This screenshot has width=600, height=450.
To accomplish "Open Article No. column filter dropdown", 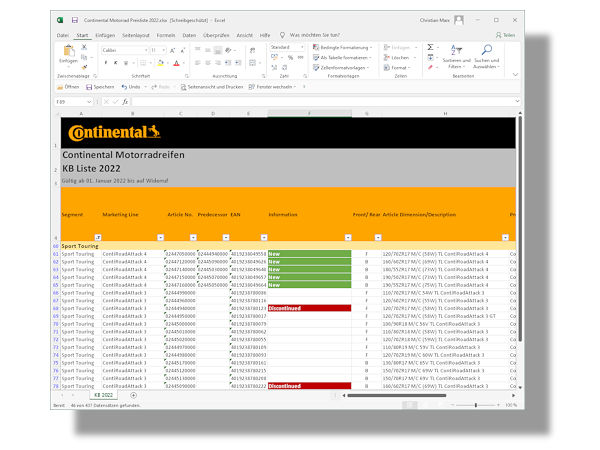I will [193, 237].
